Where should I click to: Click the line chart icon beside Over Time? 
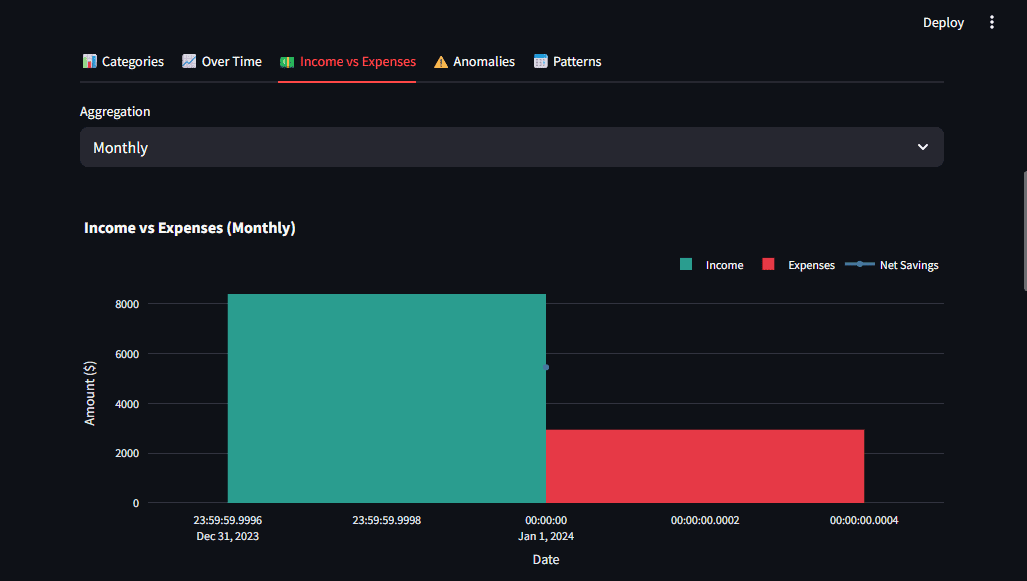click(189, 62)
